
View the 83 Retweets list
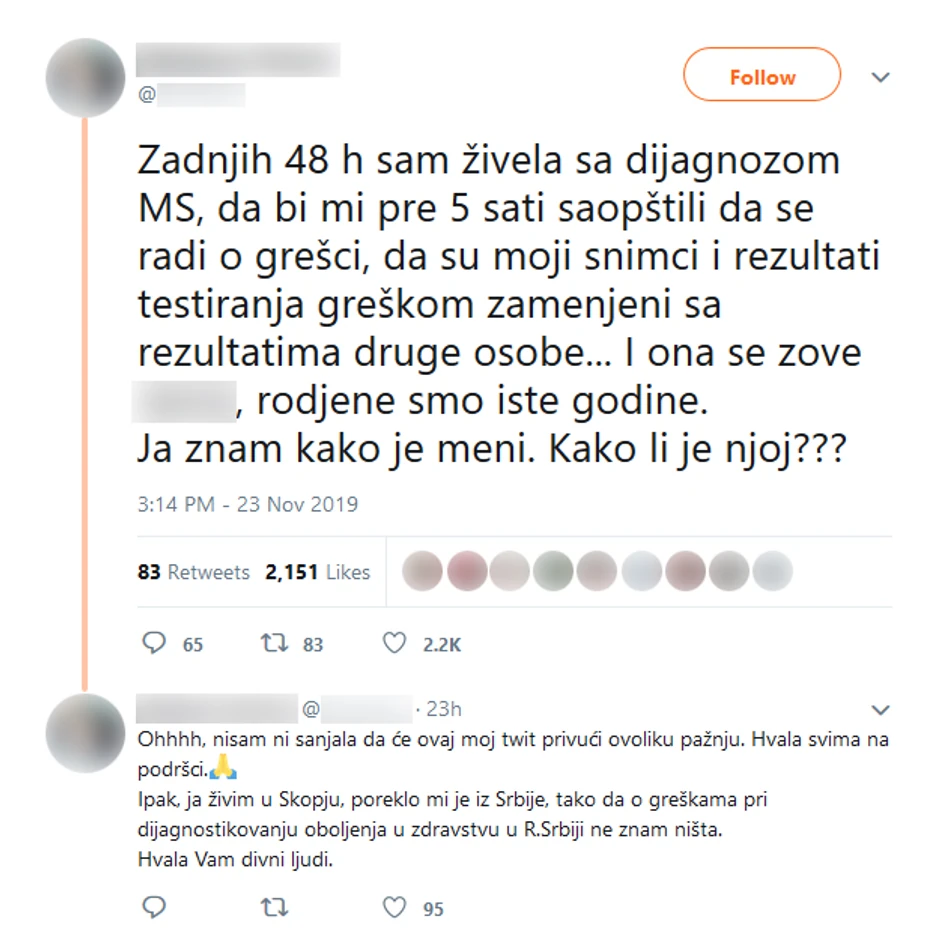(x=193, y=572)
